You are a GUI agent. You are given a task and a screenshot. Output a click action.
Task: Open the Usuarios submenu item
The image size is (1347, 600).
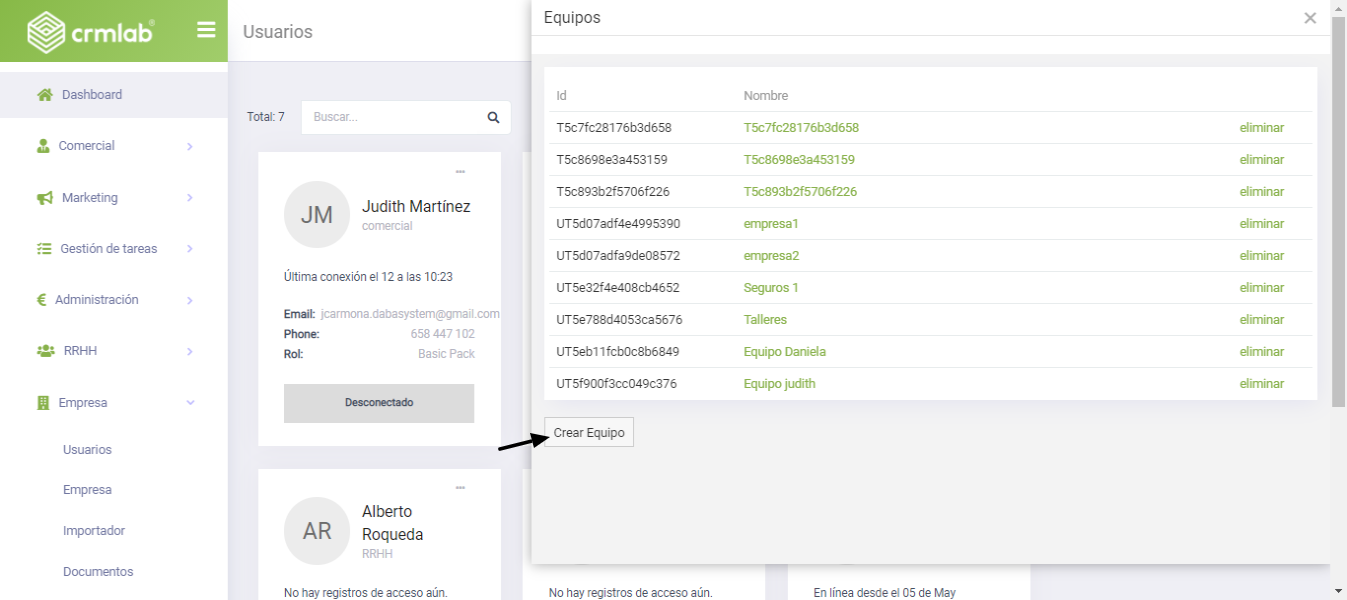87,450
